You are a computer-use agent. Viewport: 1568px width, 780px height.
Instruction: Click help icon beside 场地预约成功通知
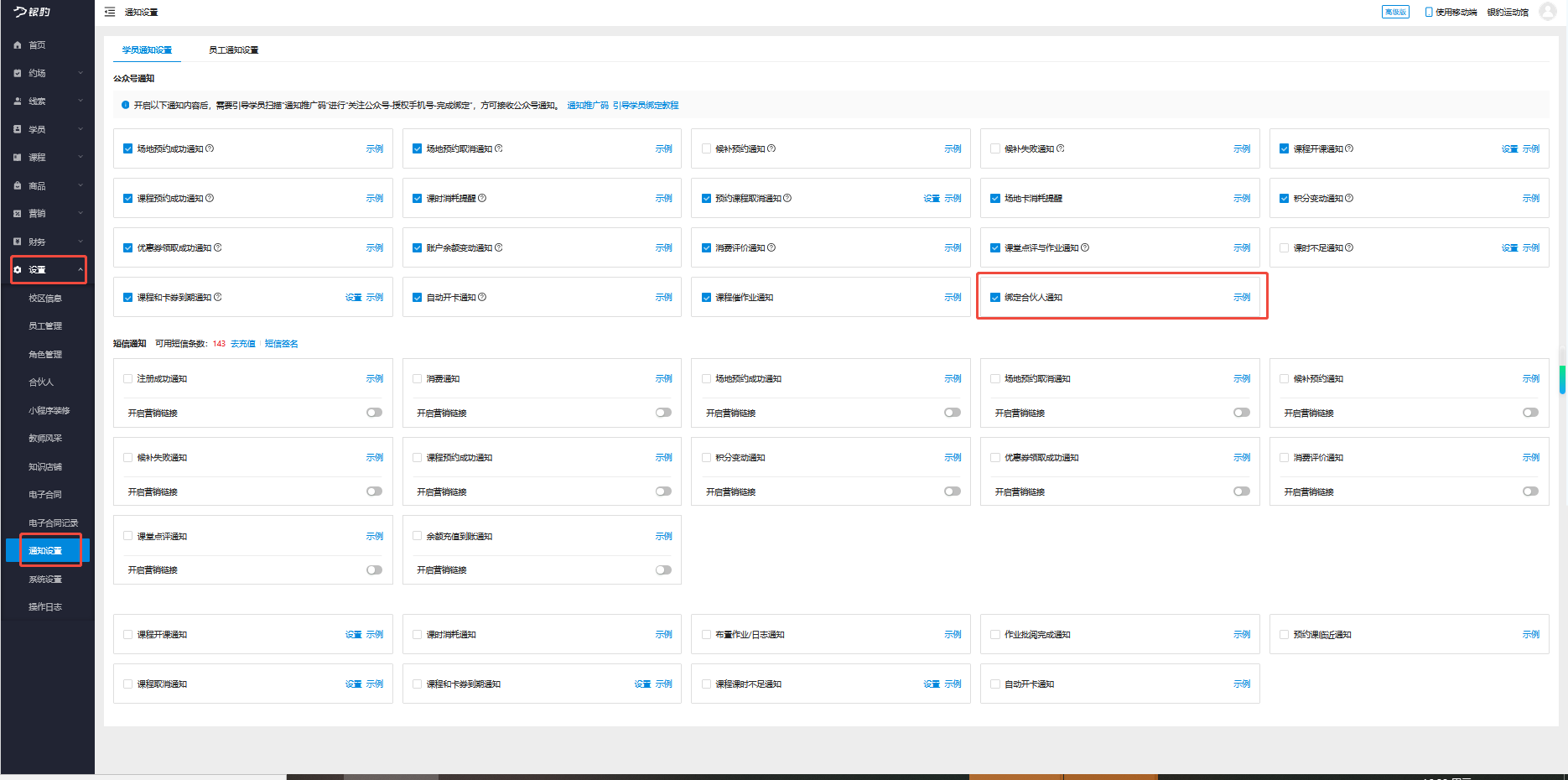click(210, 148)
